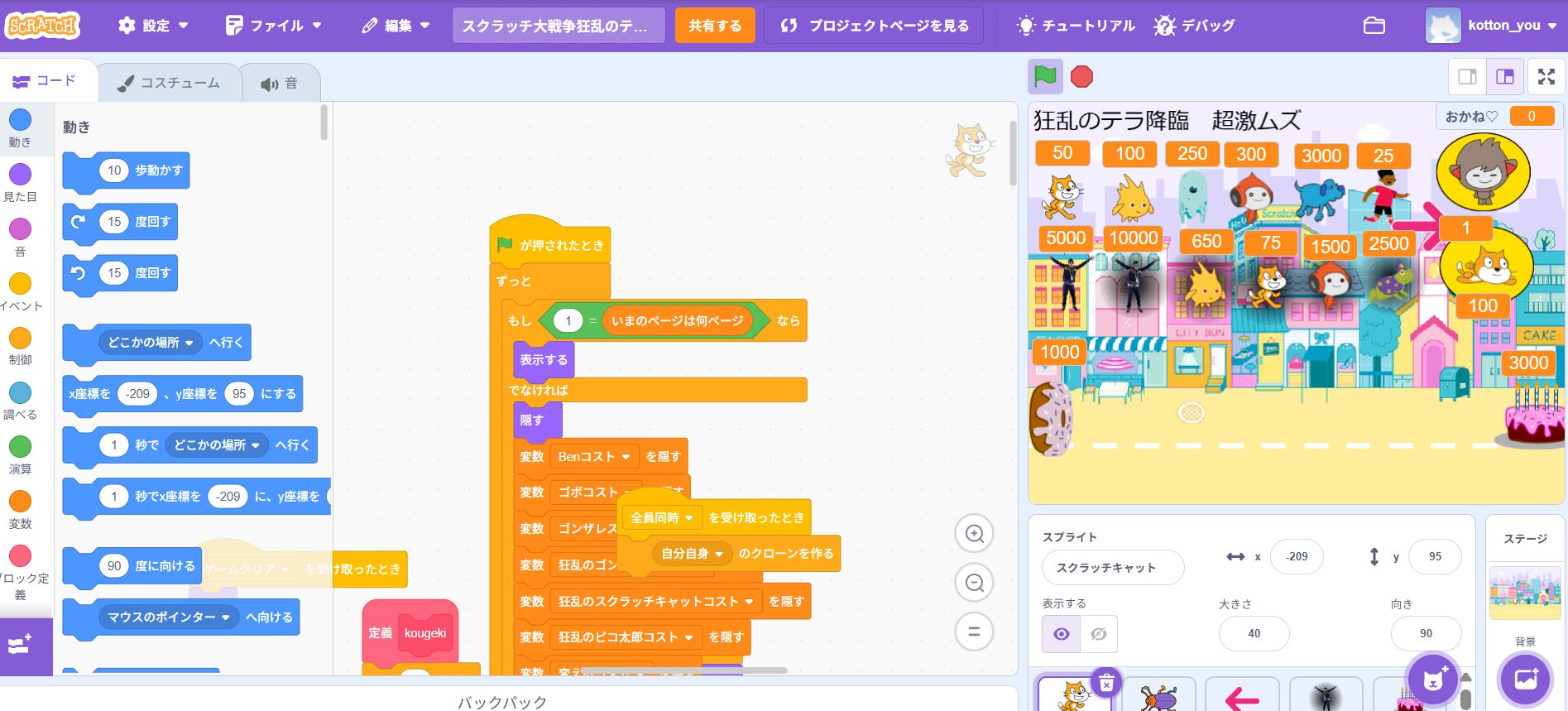Switch to the 音 sounds tab
Image resolution: width=1568 pixels, height=711 pixels.
(280, 84)
